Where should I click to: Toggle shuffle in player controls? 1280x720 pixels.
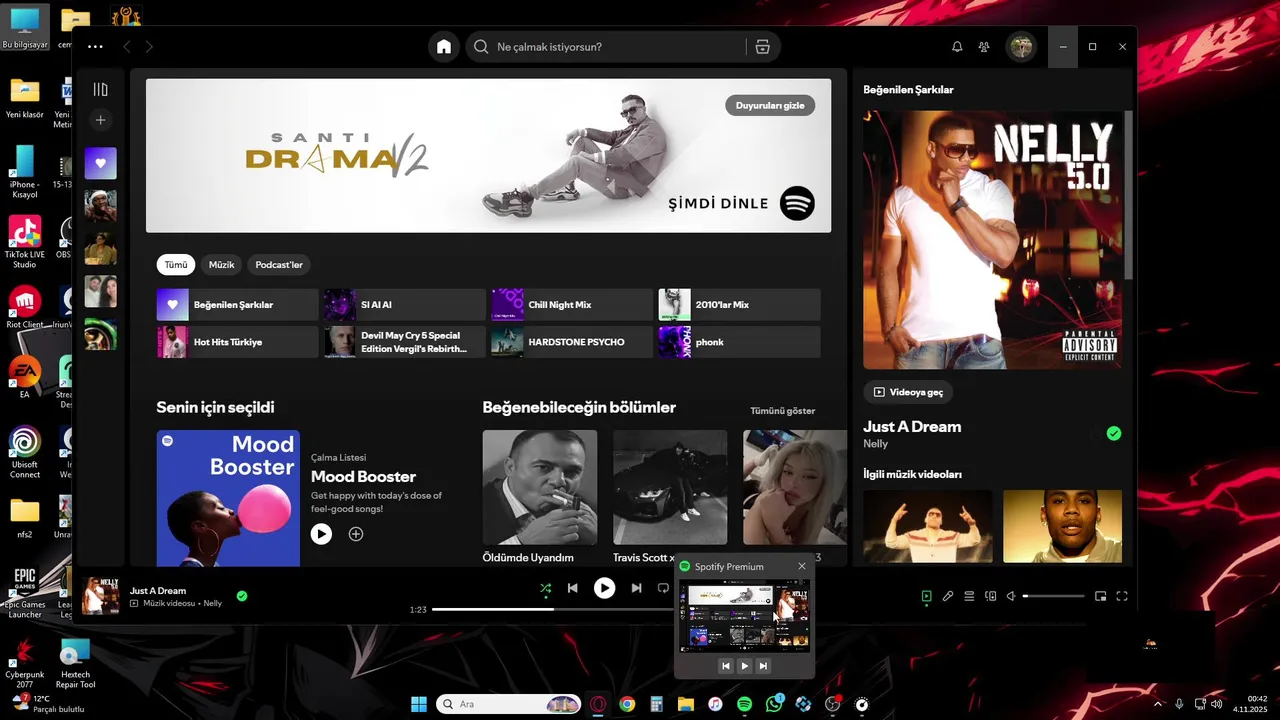tap(545, 588)
